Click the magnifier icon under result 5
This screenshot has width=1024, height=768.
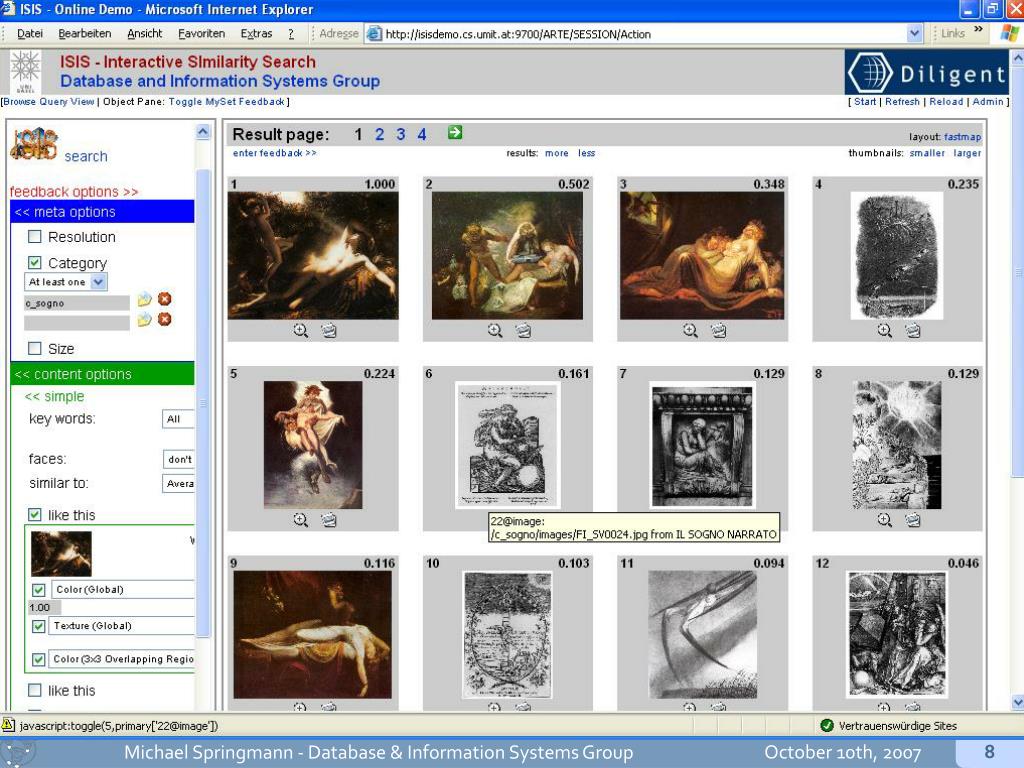tap(300, 520)
